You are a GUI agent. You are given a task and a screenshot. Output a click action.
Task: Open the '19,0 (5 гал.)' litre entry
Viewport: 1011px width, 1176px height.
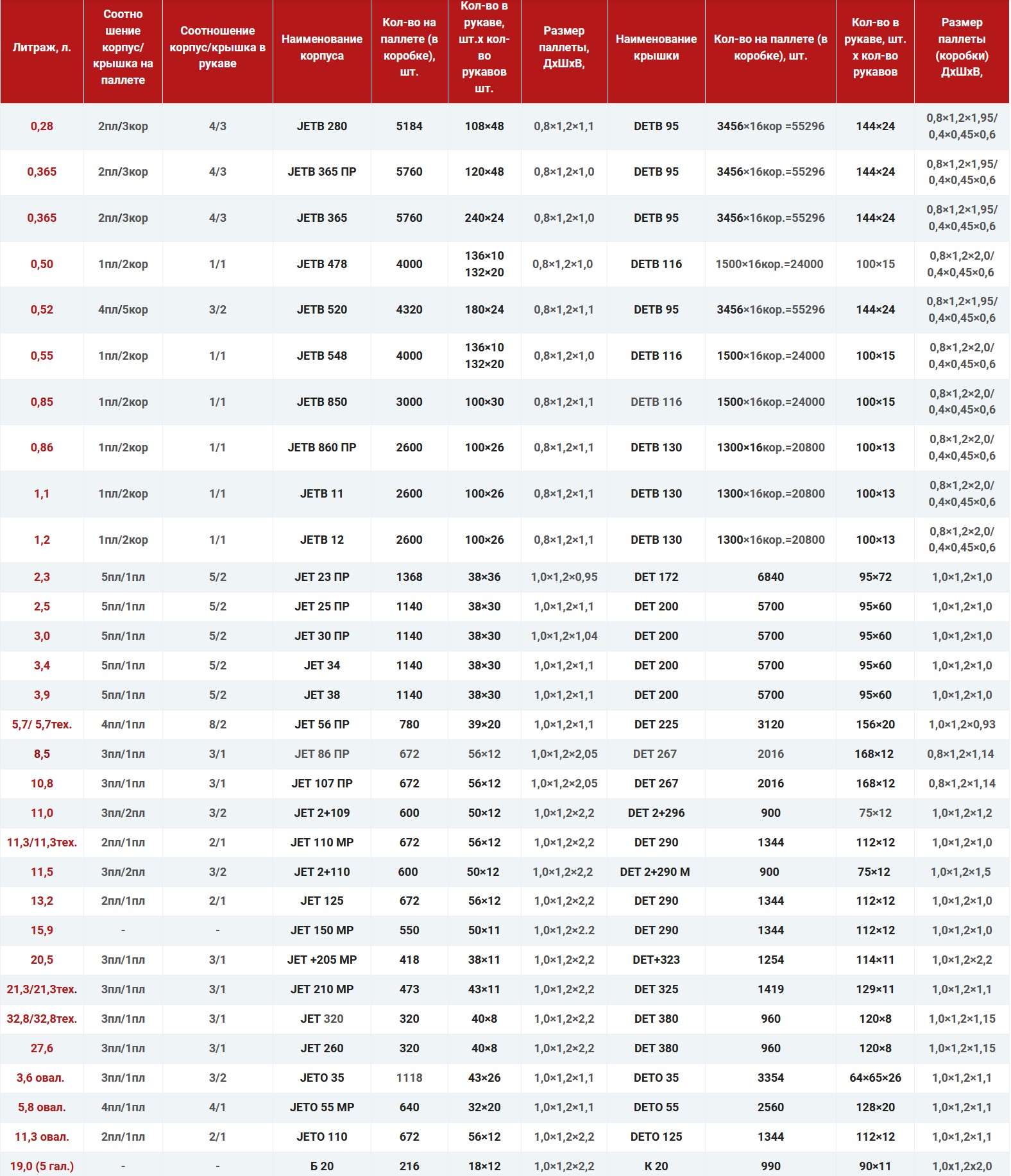pyautogui.click(x=42, y=1166)
